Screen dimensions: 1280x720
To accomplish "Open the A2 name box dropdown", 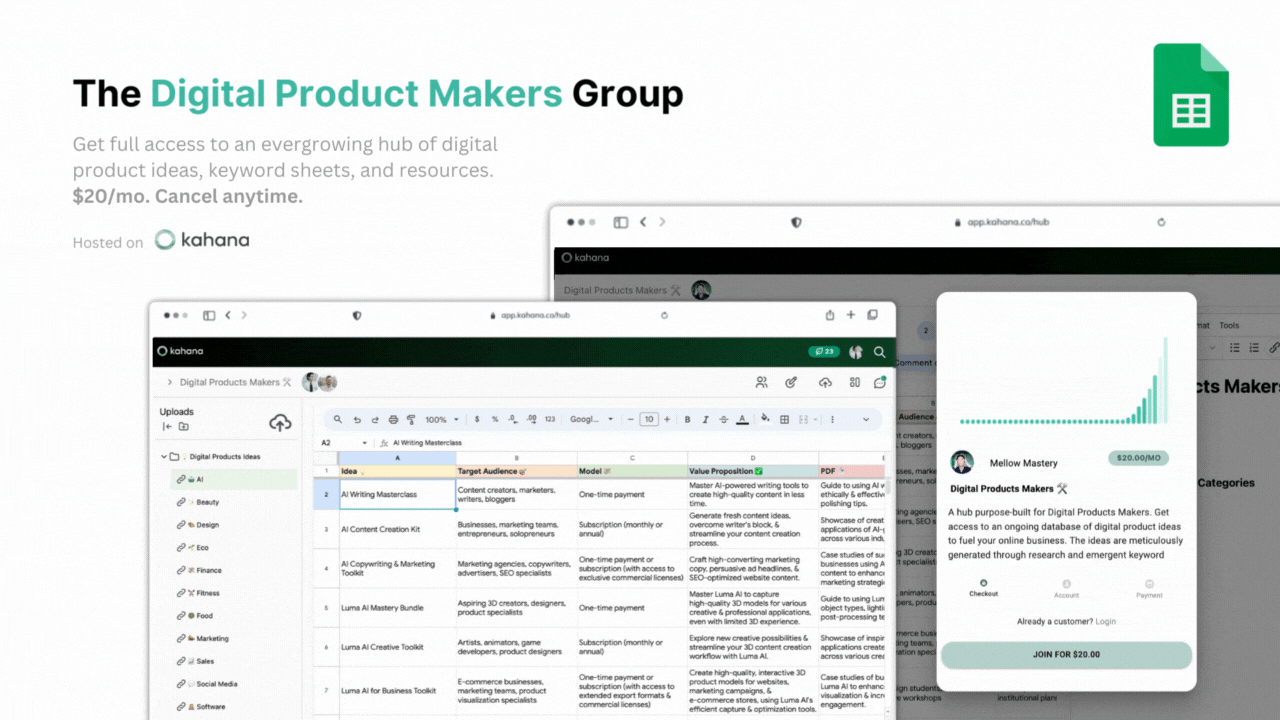I will tap(364, 442).
